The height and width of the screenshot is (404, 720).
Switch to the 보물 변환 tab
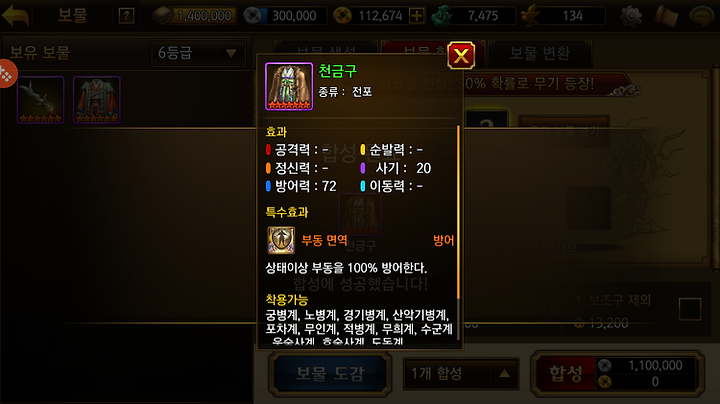pos(540,54)
